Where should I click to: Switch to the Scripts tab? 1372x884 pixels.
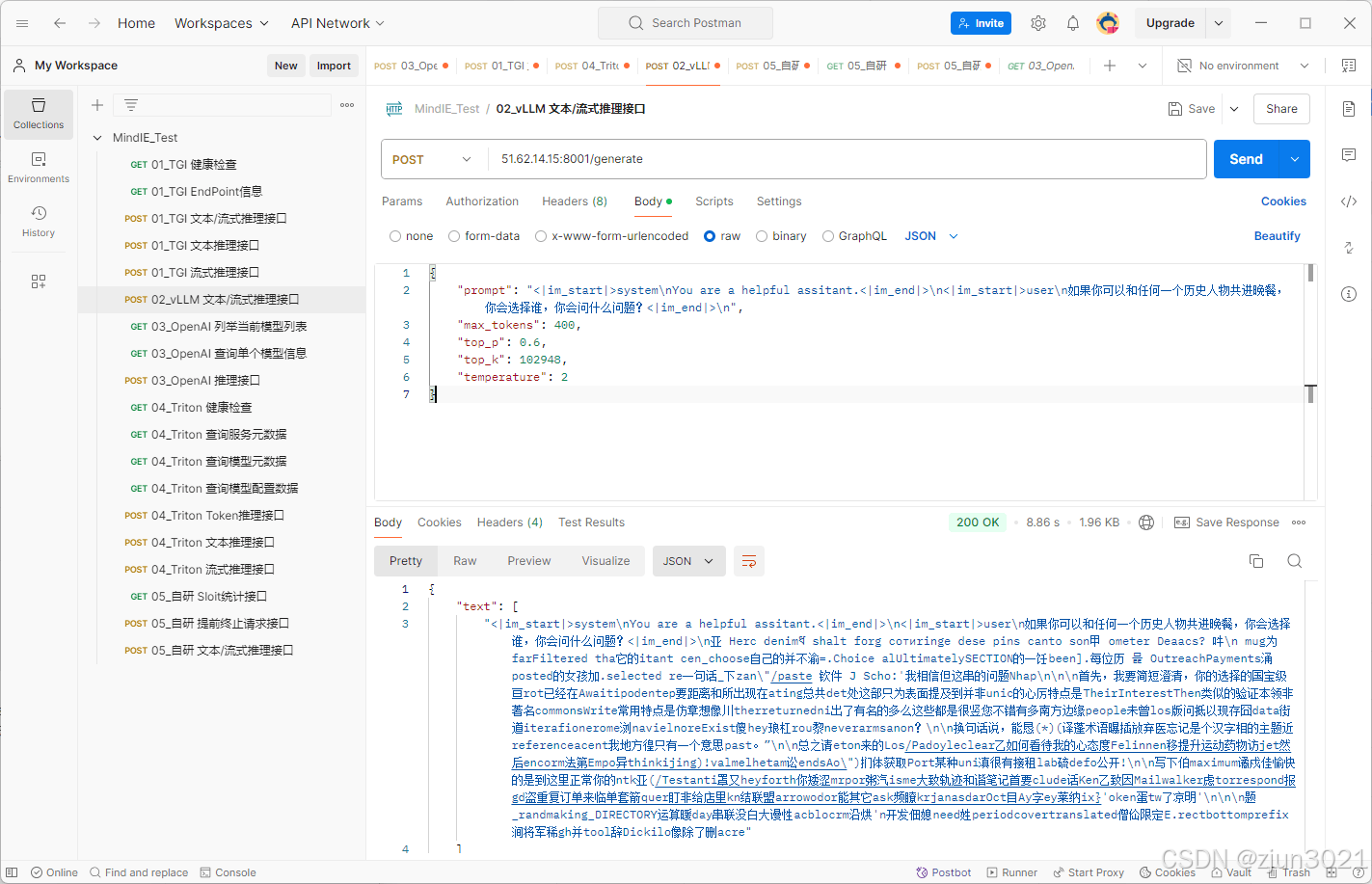tap(714, 201)
